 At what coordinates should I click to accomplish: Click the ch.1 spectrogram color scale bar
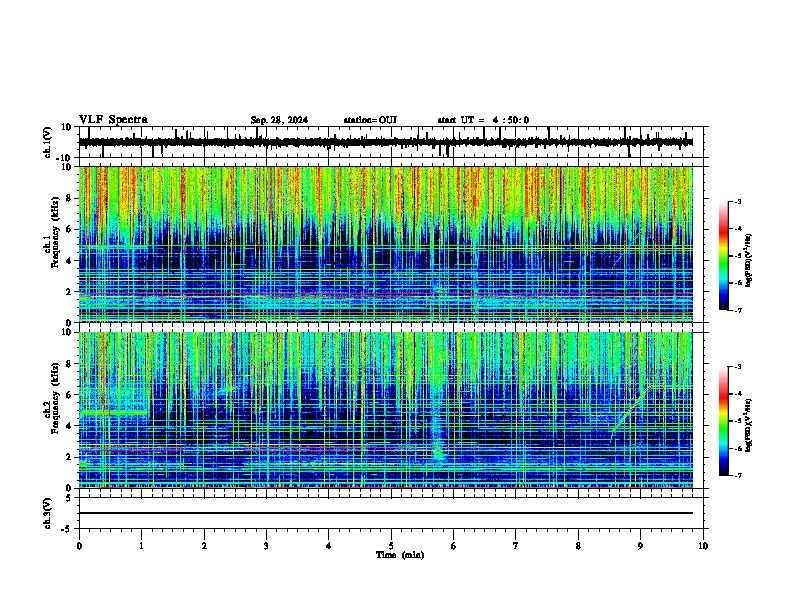point(724,256)
